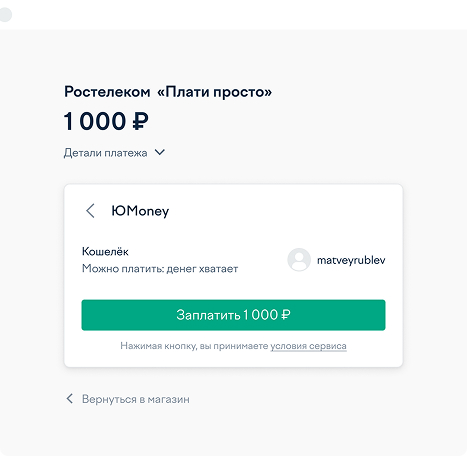This screenshot has width=467, height=456.
Task: Confirm payment with Заплатить 1 000 ₽
Action: pyautogui.click(x=233, y=315)
